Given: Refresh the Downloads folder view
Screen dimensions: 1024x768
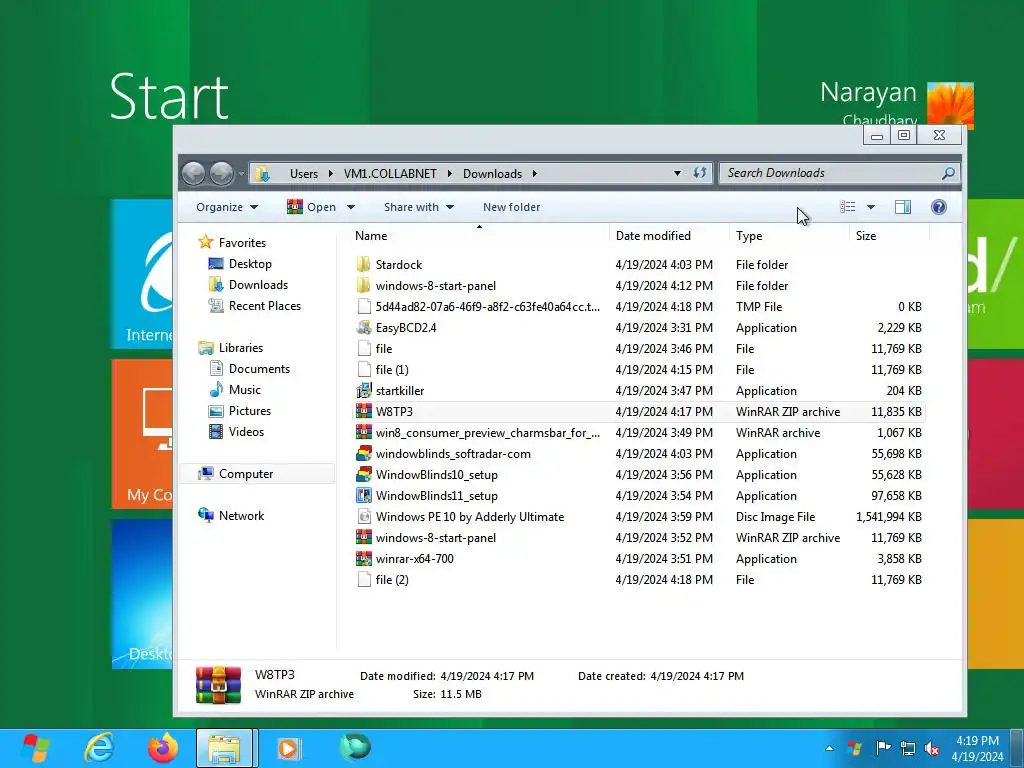Looking at the screenshot, I should point(699,173).
